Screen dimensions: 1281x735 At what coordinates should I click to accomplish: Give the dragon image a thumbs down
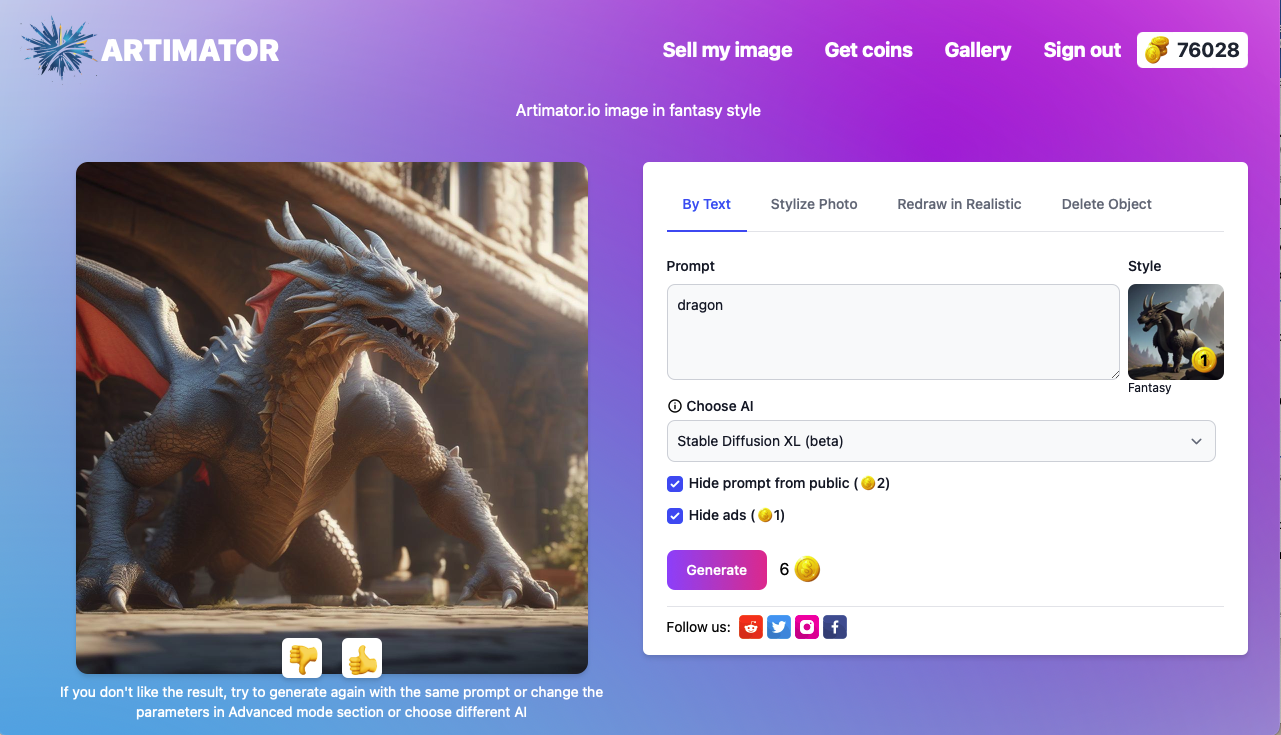pyautogui.click(x=302, y=657)
